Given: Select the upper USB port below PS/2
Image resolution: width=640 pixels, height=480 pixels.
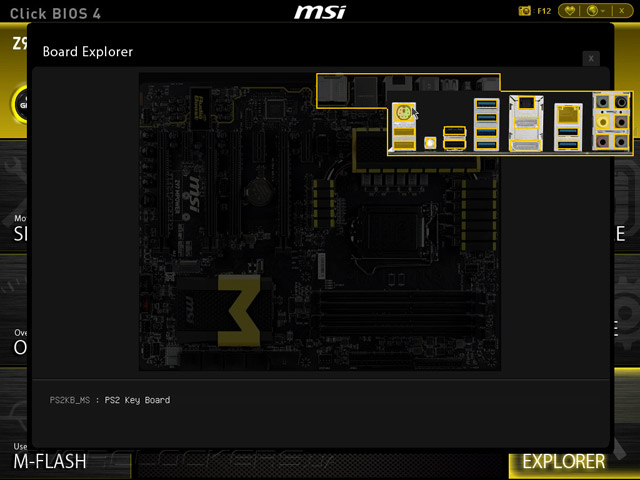Looking at the screenshot, I should [x=404, y=132].
